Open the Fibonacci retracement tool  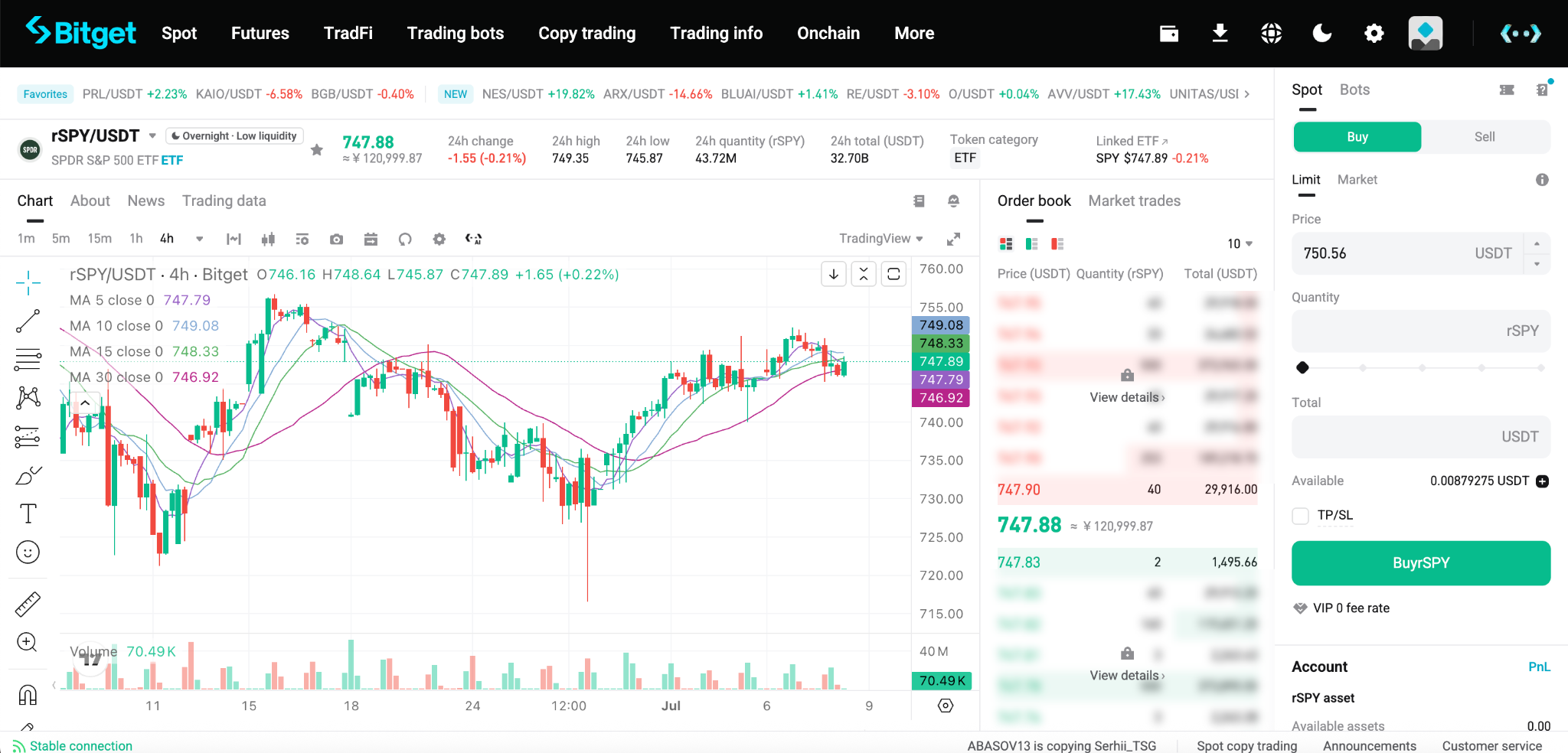28,359
